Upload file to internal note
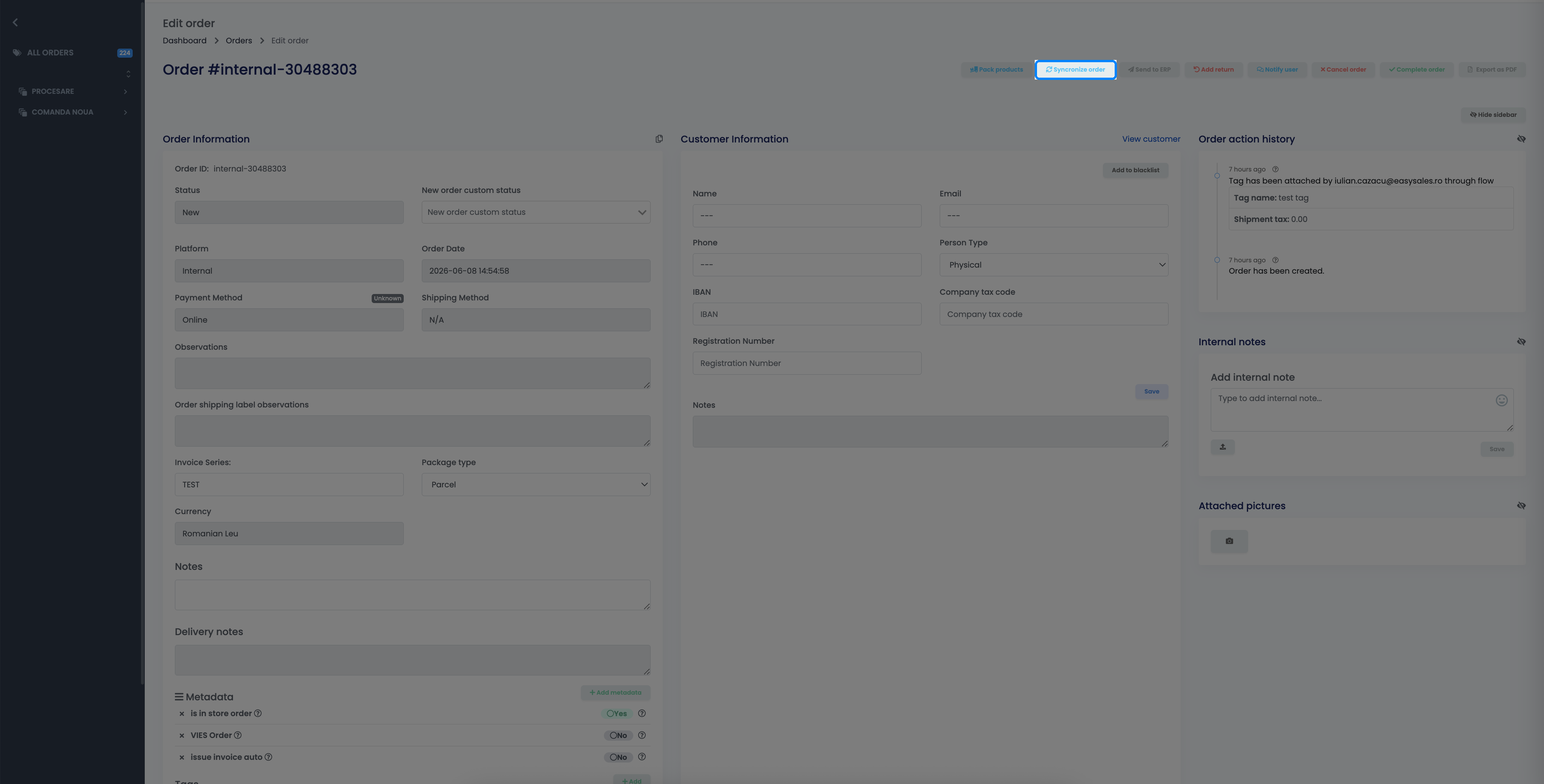 [1222, 447]
